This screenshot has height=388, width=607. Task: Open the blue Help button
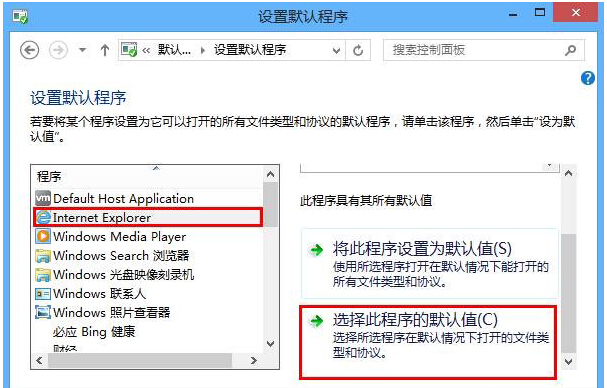pos(588,78)
